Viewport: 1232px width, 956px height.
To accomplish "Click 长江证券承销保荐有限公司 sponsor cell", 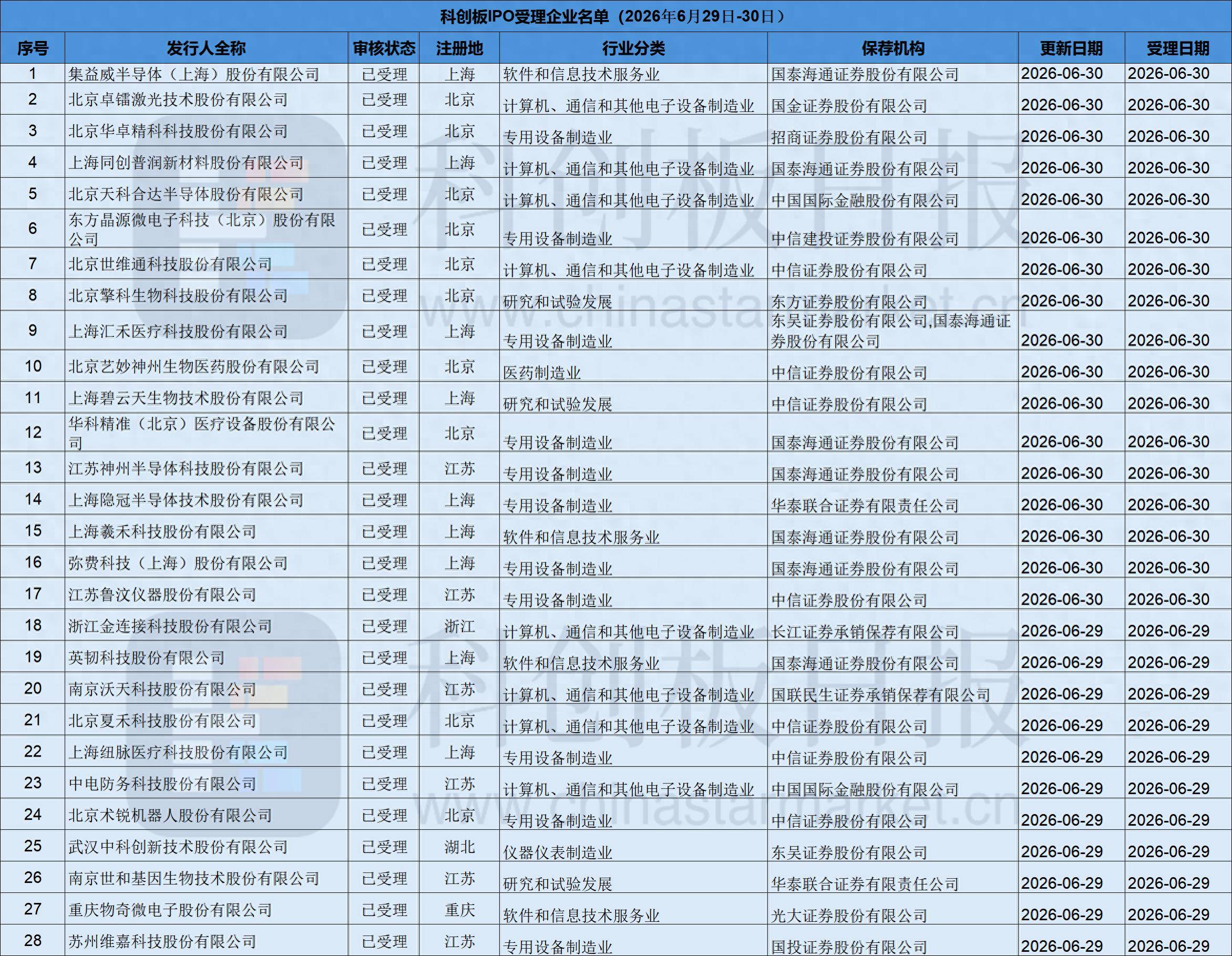I will 892,625.
